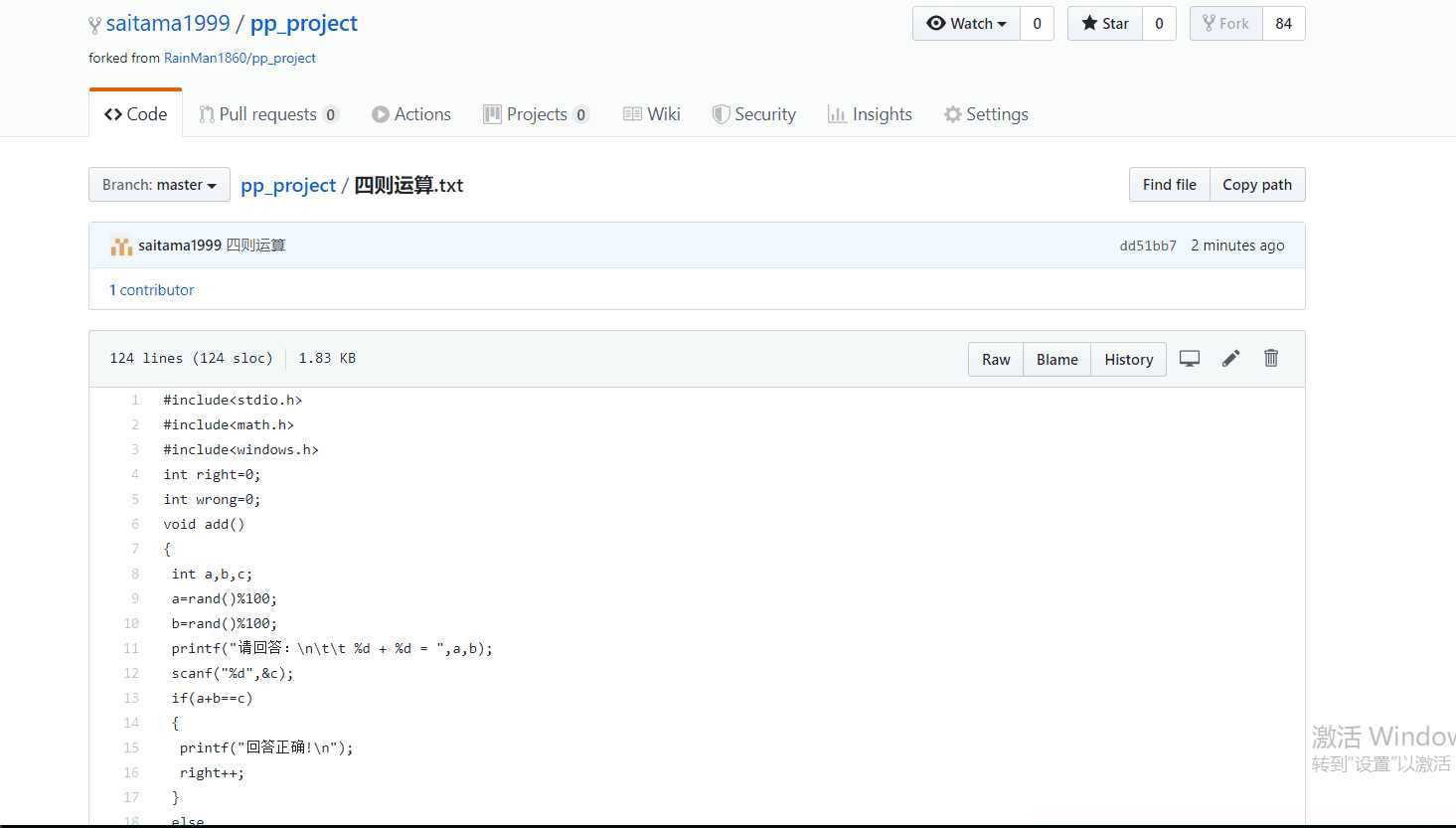The width and height of the screenshot is (1456, 828).
Task: Click code line scanf("%d",&c);
Action: click(233, 673)
